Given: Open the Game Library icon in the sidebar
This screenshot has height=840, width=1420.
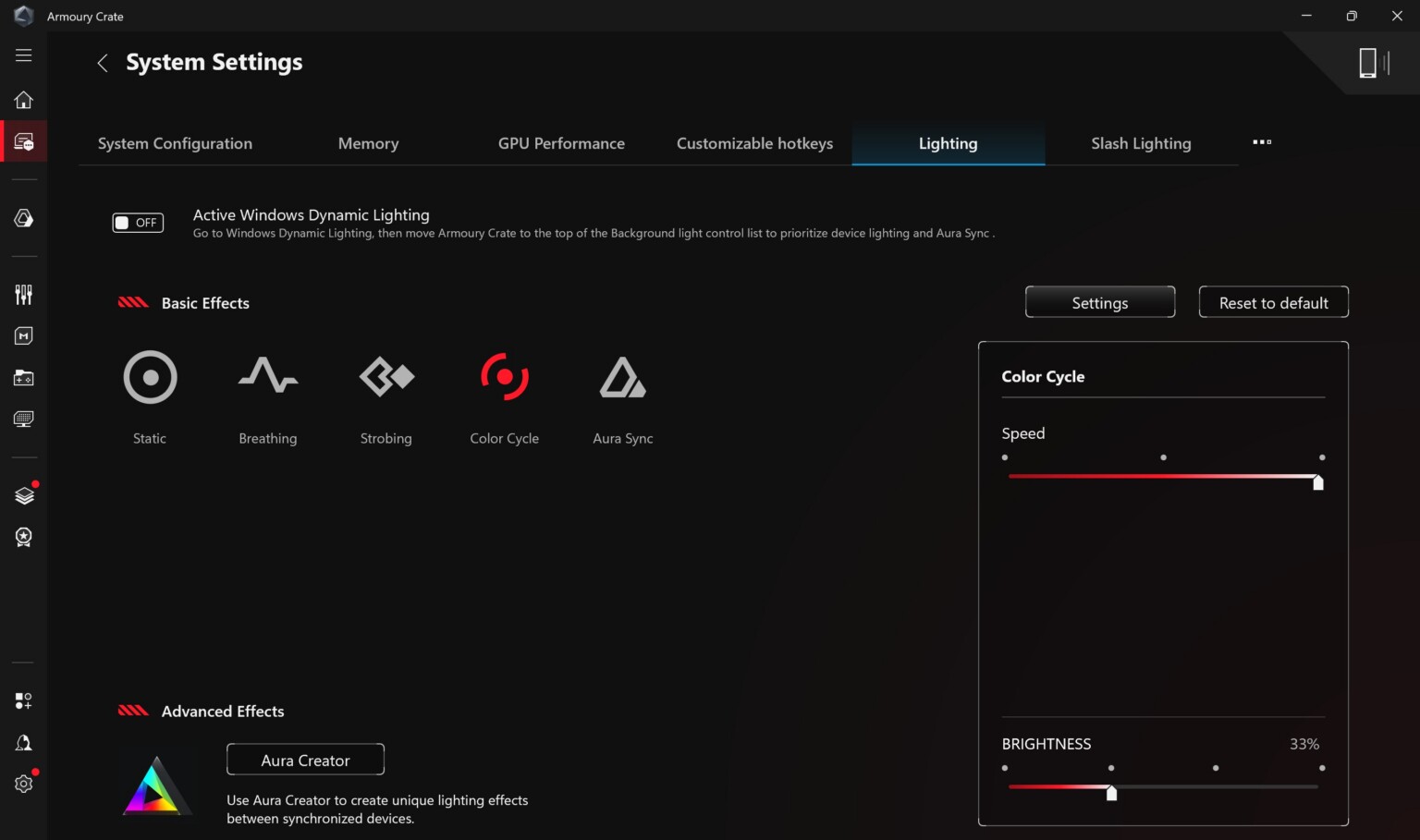Looking at the screenshot, I should [24, 378].
